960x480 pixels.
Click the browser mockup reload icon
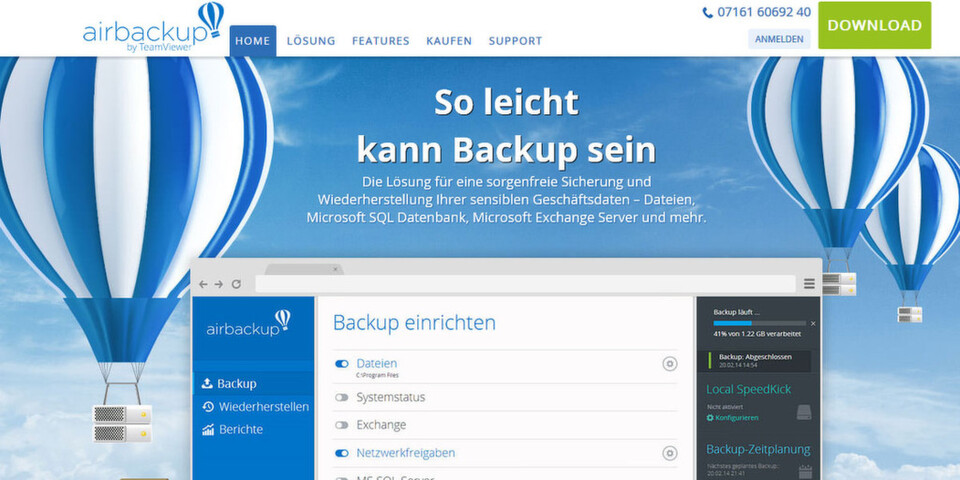(x=236, y=284)
